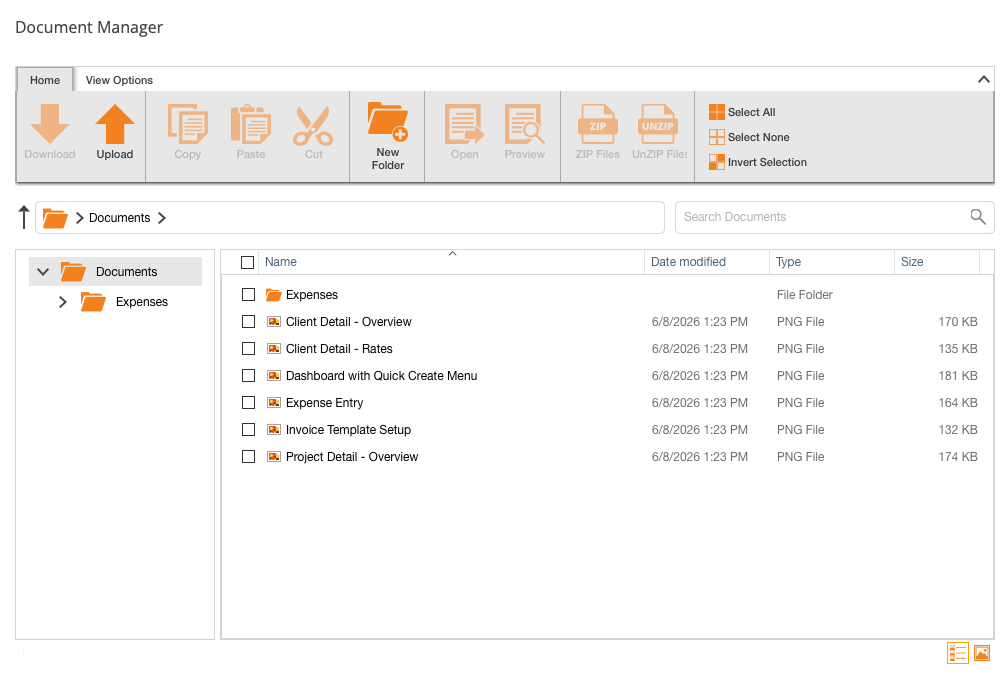Check the Project Detail - Overview checkbox
This screenshot has height=675, width=1005.
(x=249, y=456)
